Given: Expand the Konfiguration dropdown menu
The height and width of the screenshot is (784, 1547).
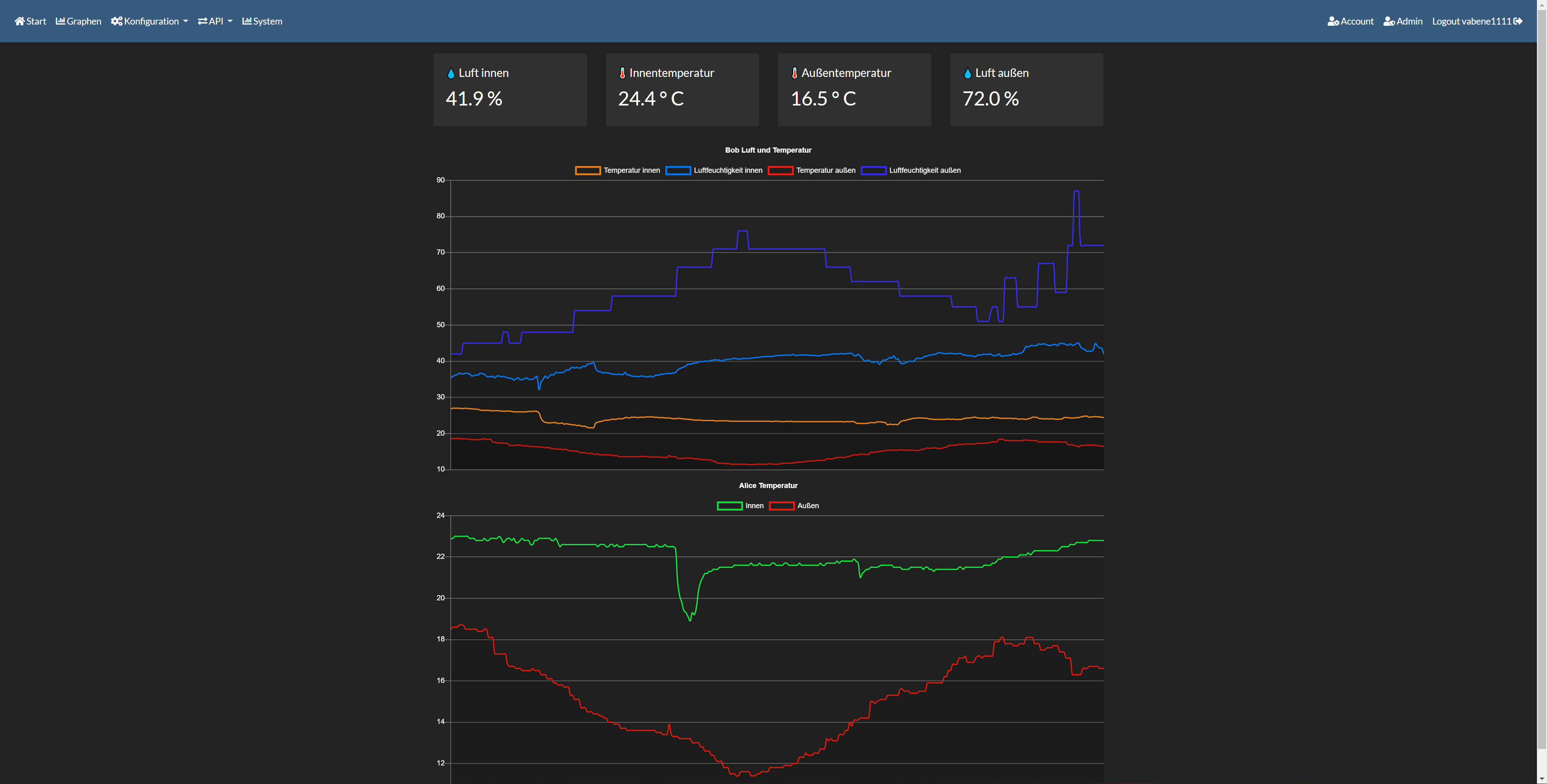Looking at the screenshot, I should [x=151, y=21].
